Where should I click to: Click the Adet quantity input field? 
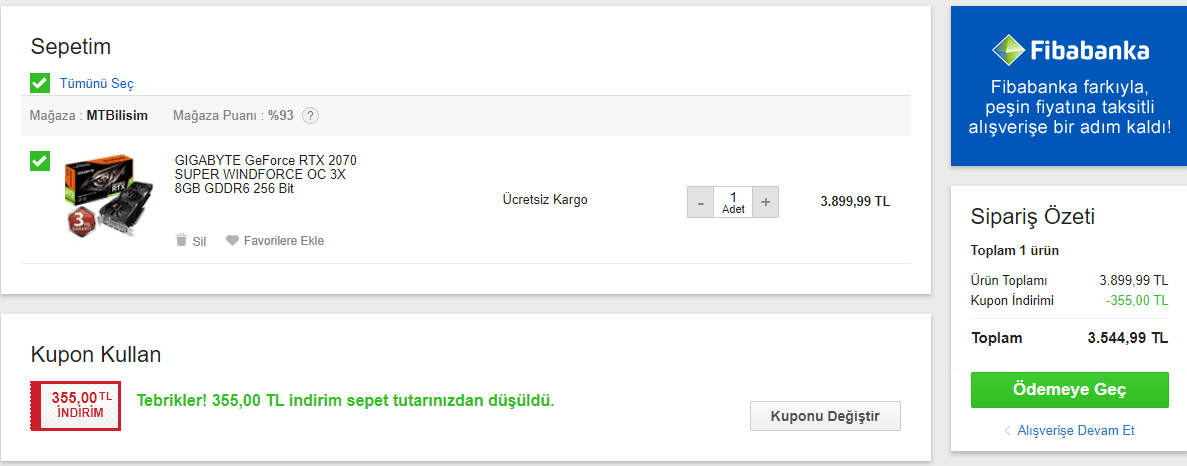pos(733,202)
